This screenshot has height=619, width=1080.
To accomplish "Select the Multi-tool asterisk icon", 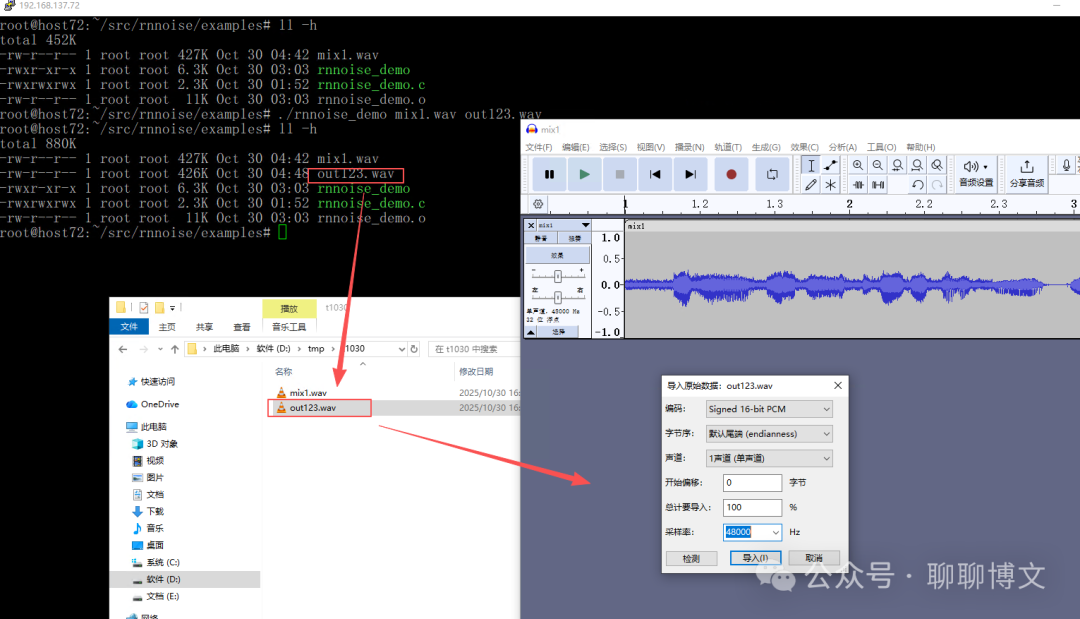I will click(x=831, y=185).
